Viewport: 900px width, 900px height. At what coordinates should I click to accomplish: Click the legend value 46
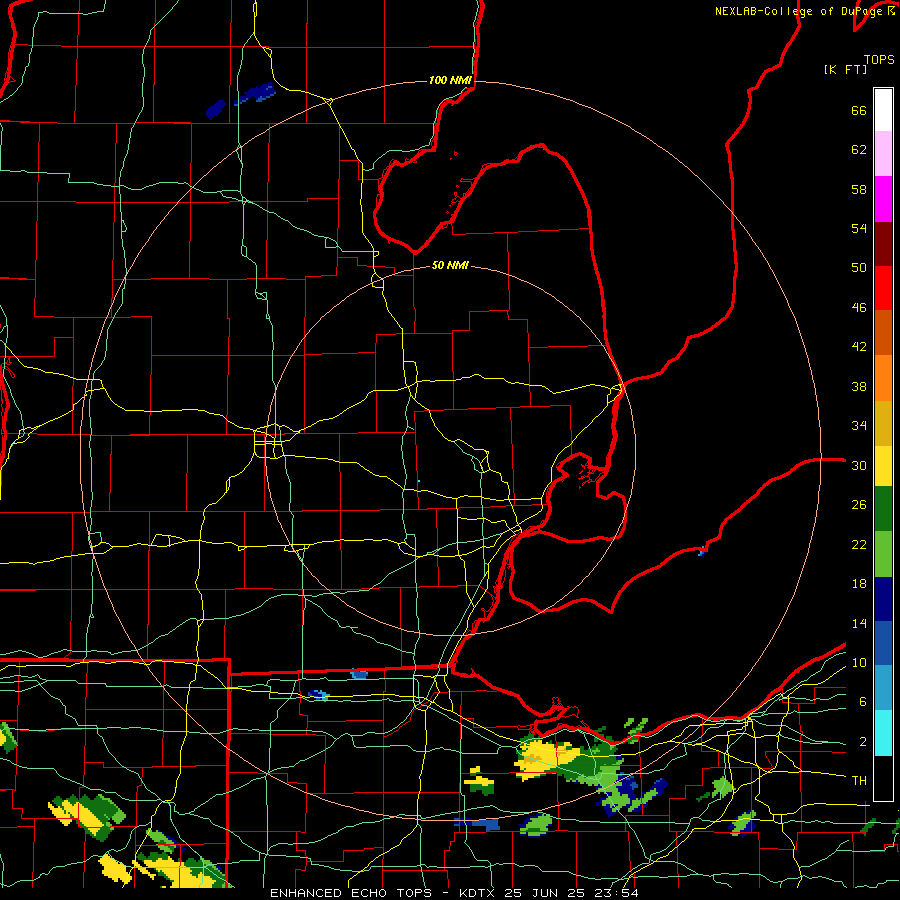tap(859, 308)
